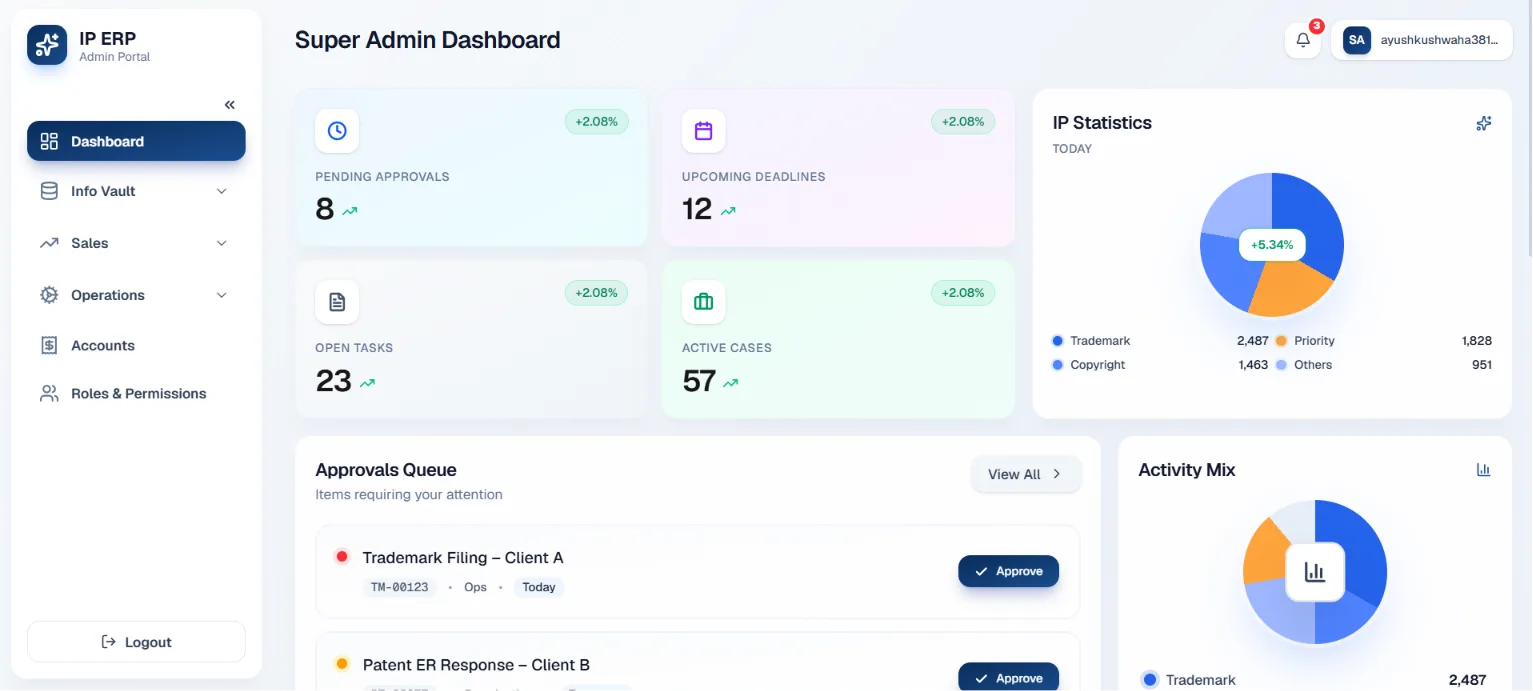Click the Accounts dollar-sign icon
Screen dimensions: 1533x691
pyautogui.click(x=49, y=345)
